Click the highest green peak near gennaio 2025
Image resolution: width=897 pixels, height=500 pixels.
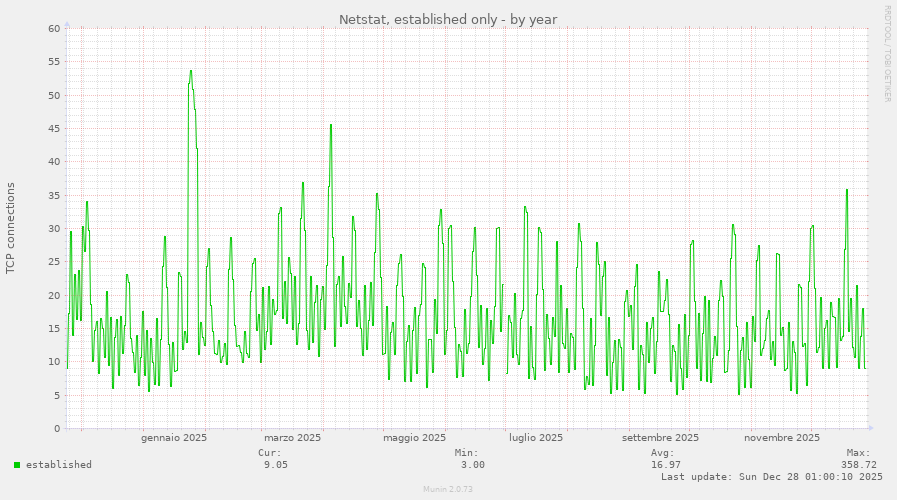(x=191, y=72)
